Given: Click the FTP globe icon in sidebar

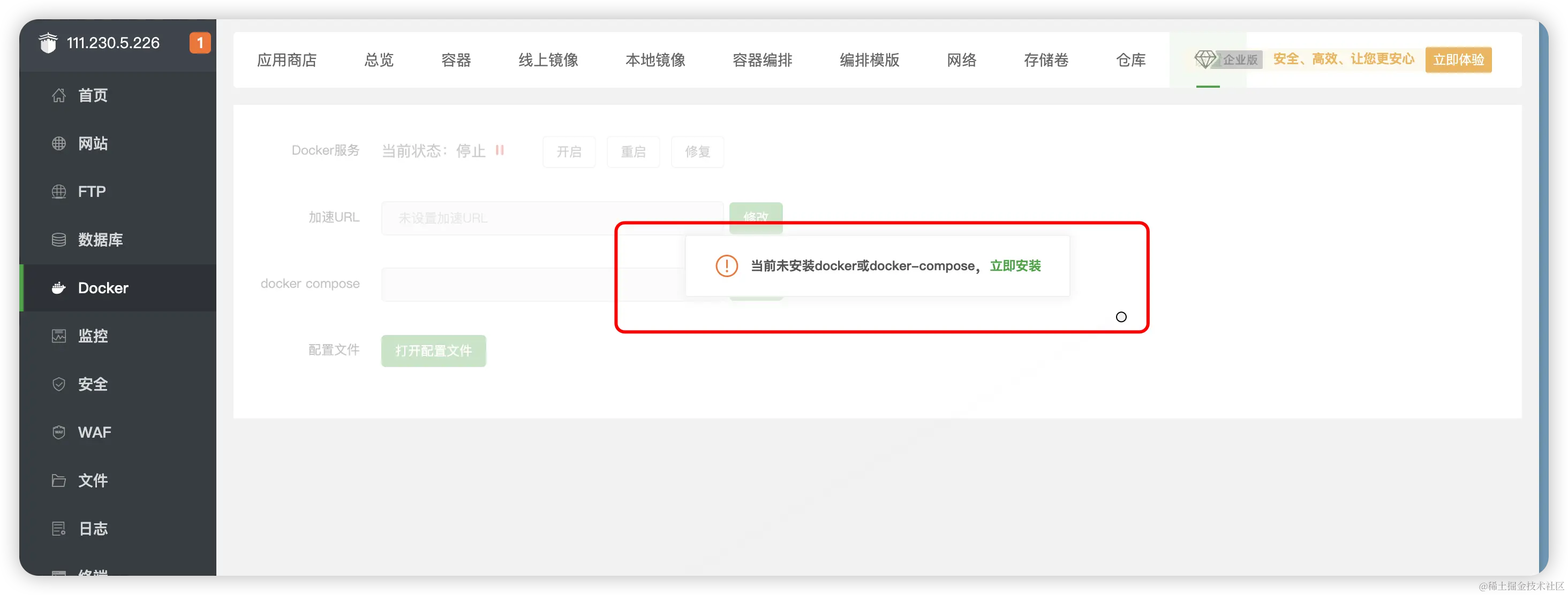Looking at the screenshot, I should [58, 192].
